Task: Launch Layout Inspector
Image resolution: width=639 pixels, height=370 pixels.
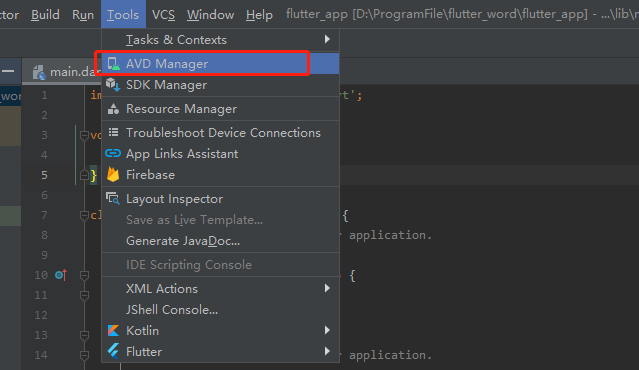Action: coord(220,199)
